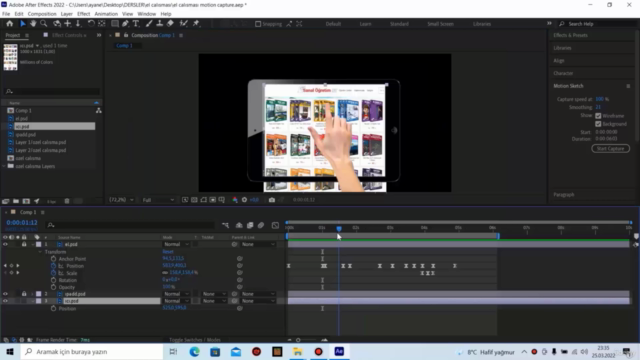
Task: Open the Effect menu
Action: click(84, 14)
